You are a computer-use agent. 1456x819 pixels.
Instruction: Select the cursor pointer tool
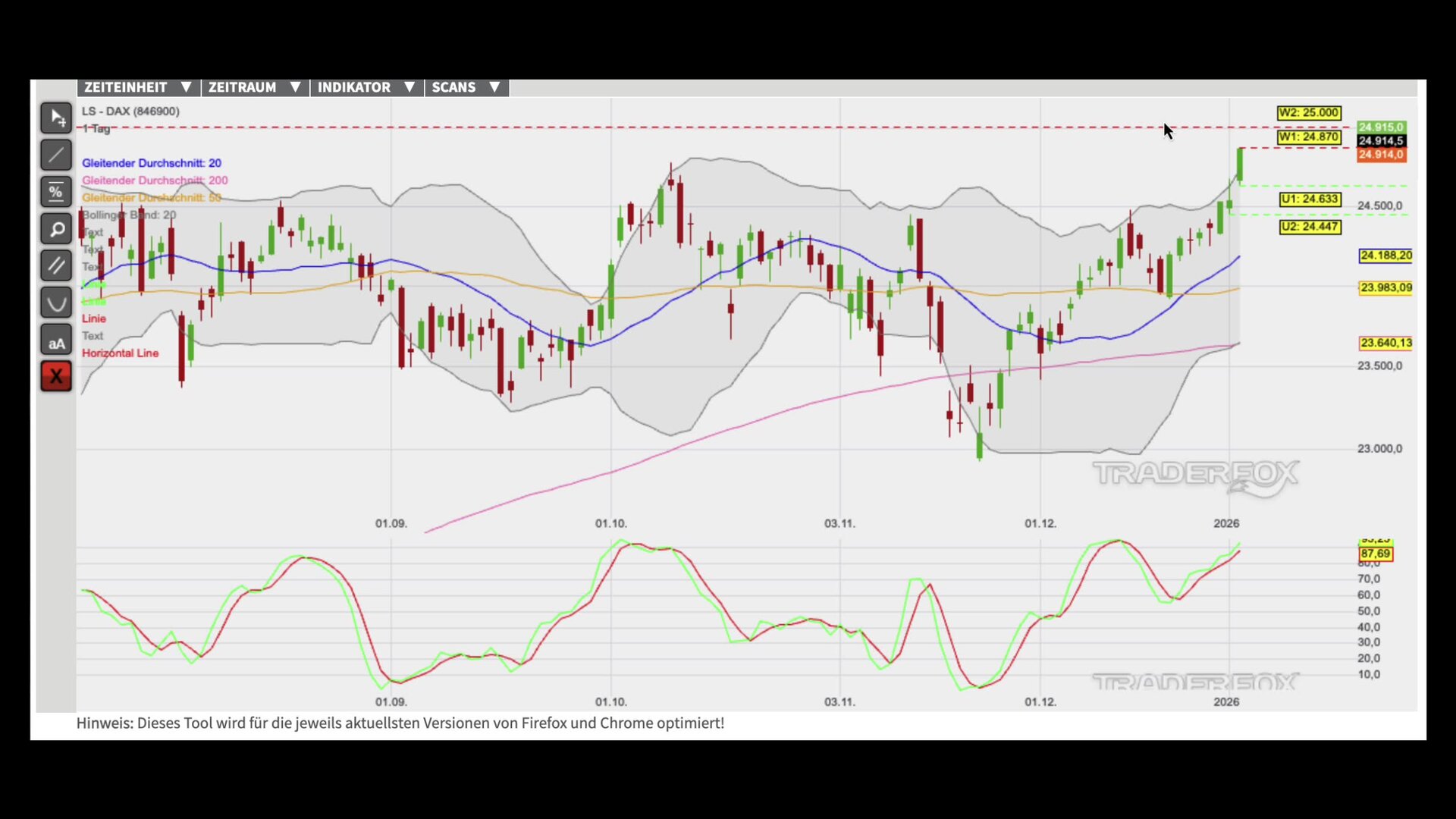pyautogui.click(x=56, y=118)
